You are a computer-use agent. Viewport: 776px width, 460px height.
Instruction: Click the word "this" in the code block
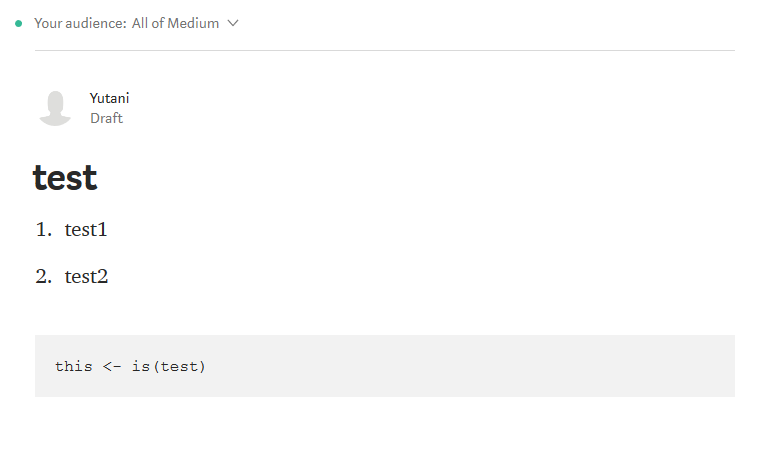(x=74, y=366)
